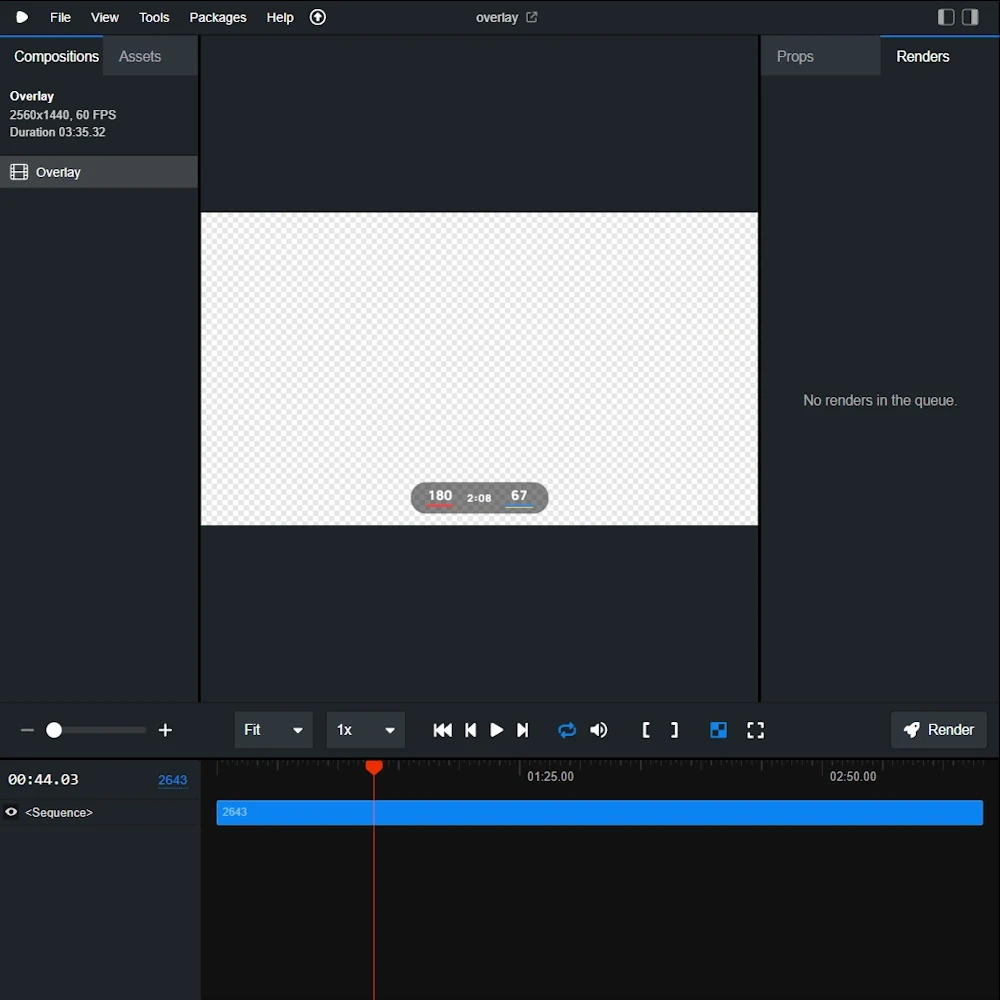Step back one frame
The height and width of the screenshot is (1000, 1000).
point(471,730)
